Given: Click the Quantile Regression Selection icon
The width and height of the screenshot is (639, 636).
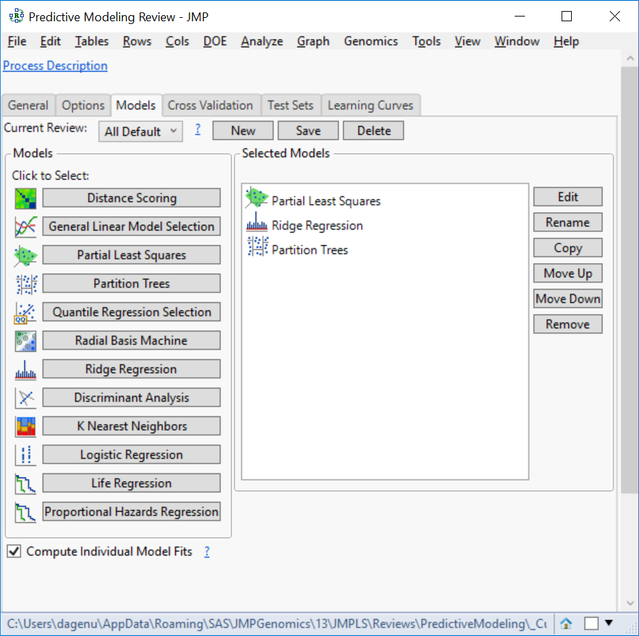Looking at the screenshot, I should pyautogui.click(x=25, y=312).
